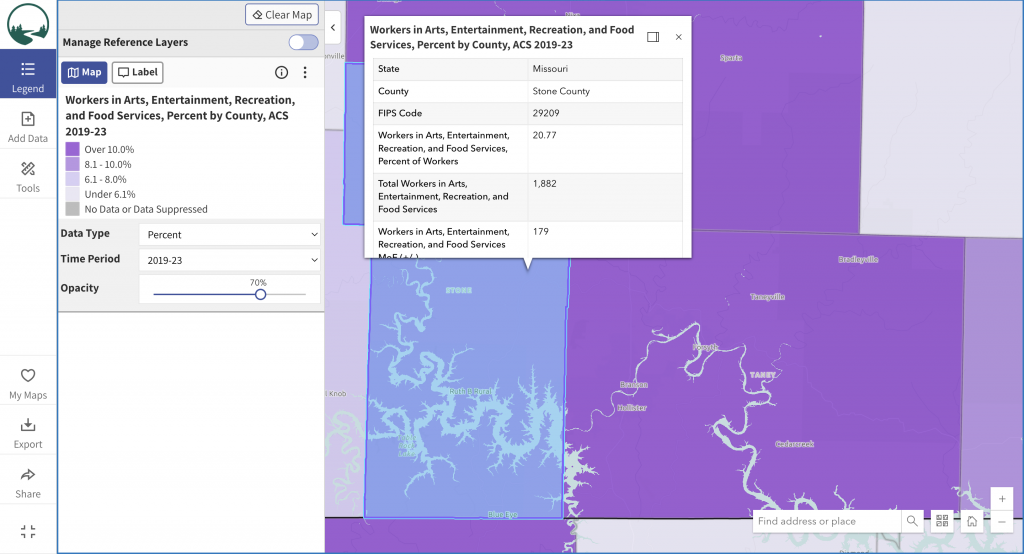1024x554 pixels.
Task: Open the Time Period dropdown
Action: point(230,260)
